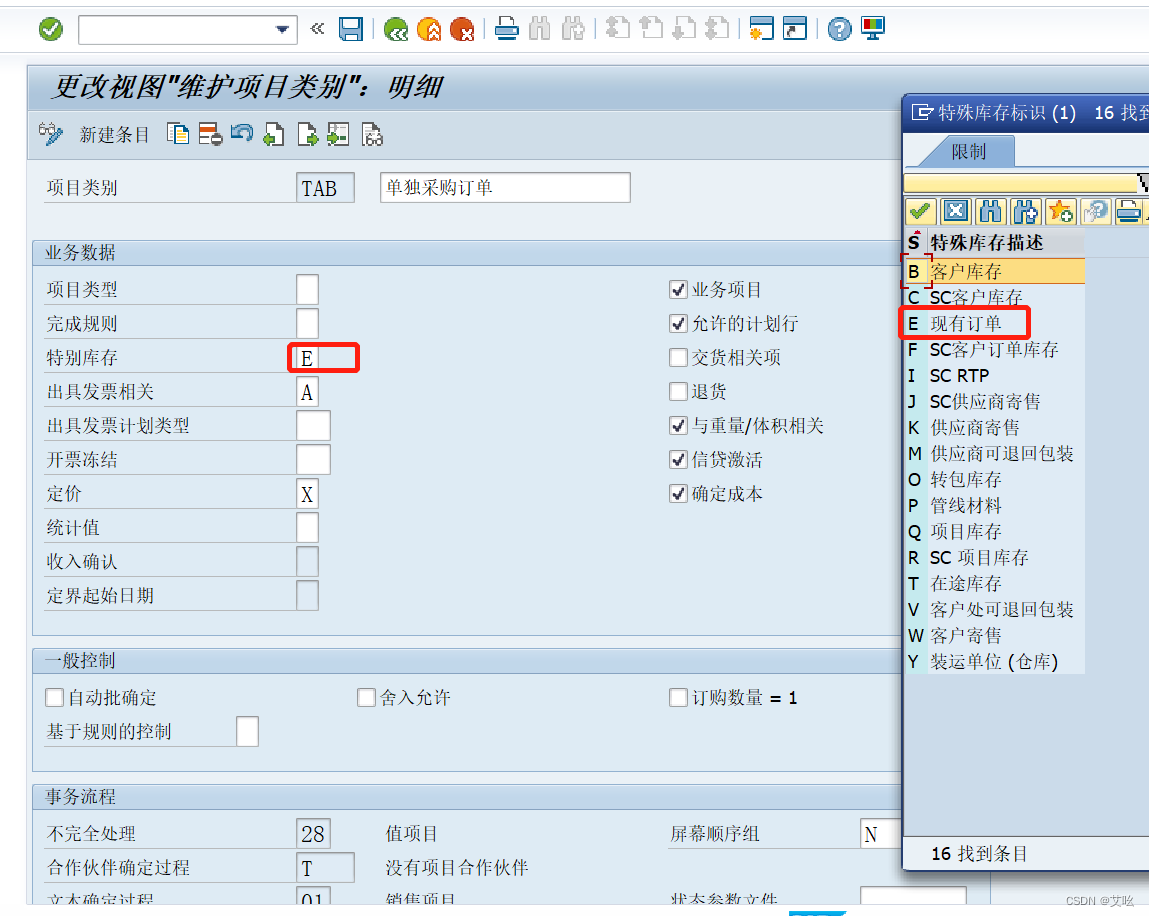Click inside the 项目类别 description input field

pyautogui.click(x=504, y=187)
